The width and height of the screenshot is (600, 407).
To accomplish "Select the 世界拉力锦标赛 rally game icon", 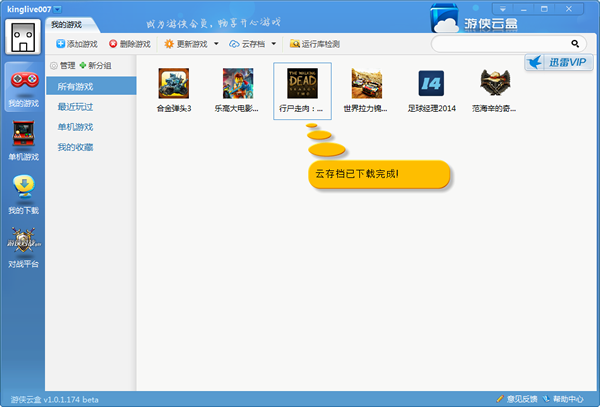I will point(367,83).
